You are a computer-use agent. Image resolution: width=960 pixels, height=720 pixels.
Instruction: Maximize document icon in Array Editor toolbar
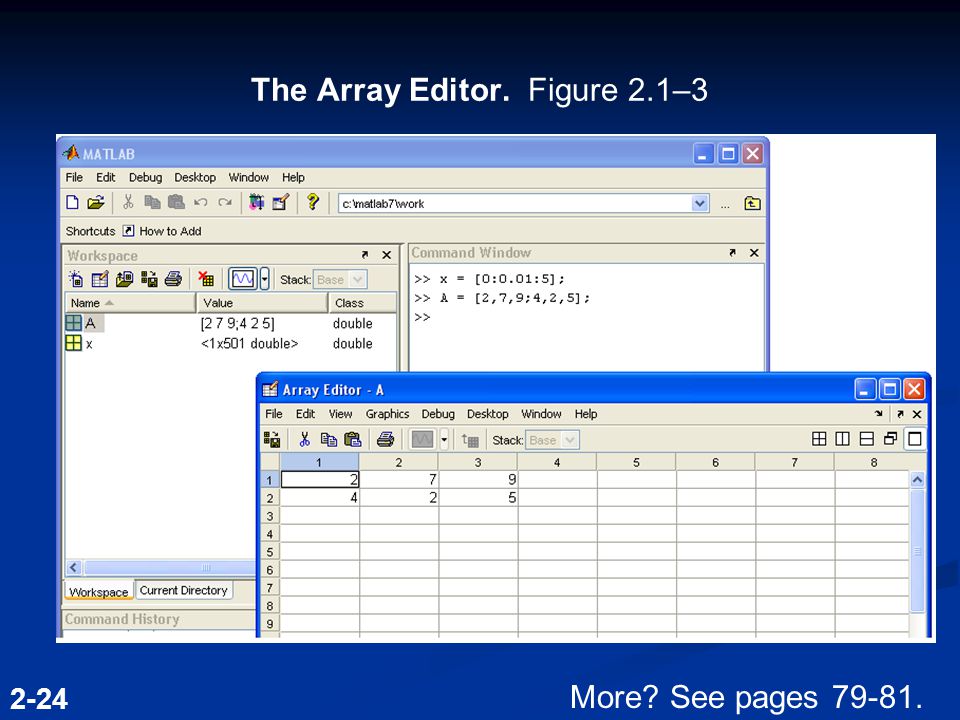coord(915,438)
